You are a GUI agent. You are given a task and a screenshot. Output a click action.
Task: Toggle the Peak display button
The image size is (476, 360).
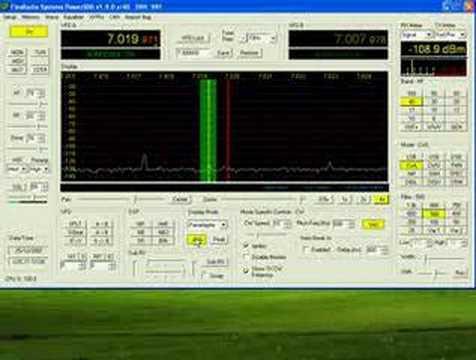(219, 239)
